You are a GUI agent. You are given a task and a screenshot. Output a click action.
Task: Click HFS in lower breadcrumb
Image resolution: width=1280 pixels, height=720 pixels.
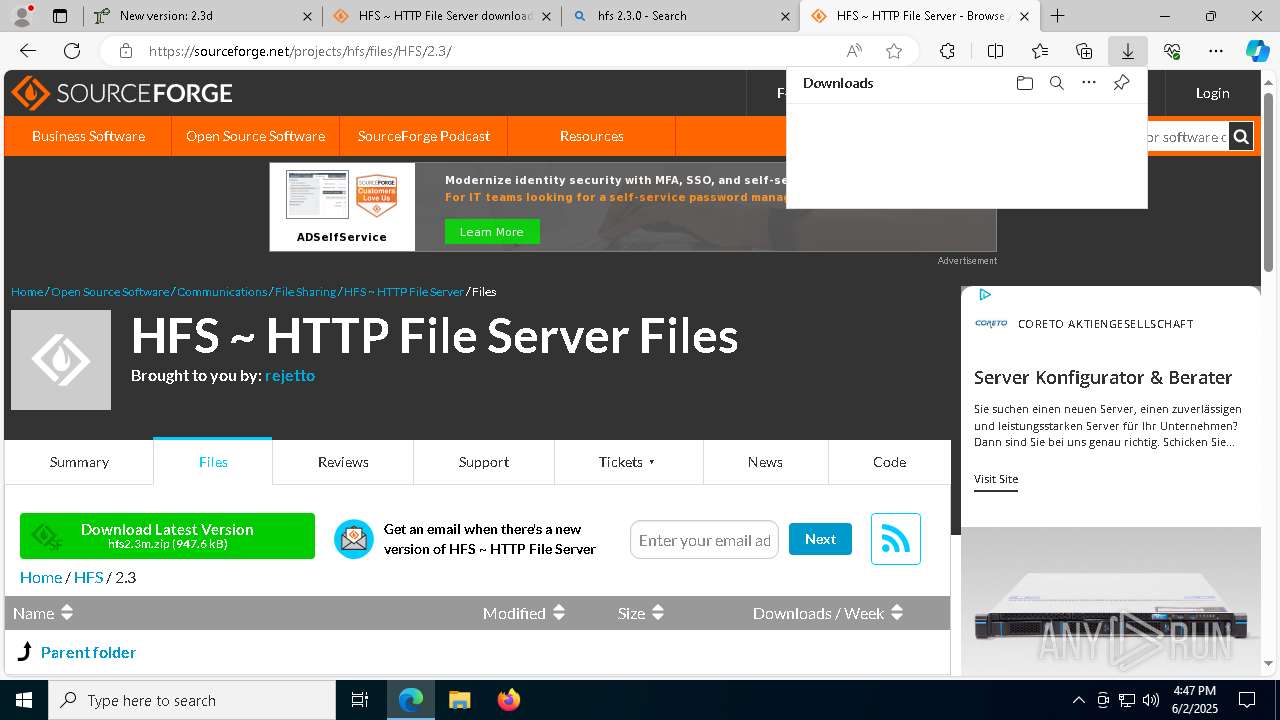tap(88, 577)
